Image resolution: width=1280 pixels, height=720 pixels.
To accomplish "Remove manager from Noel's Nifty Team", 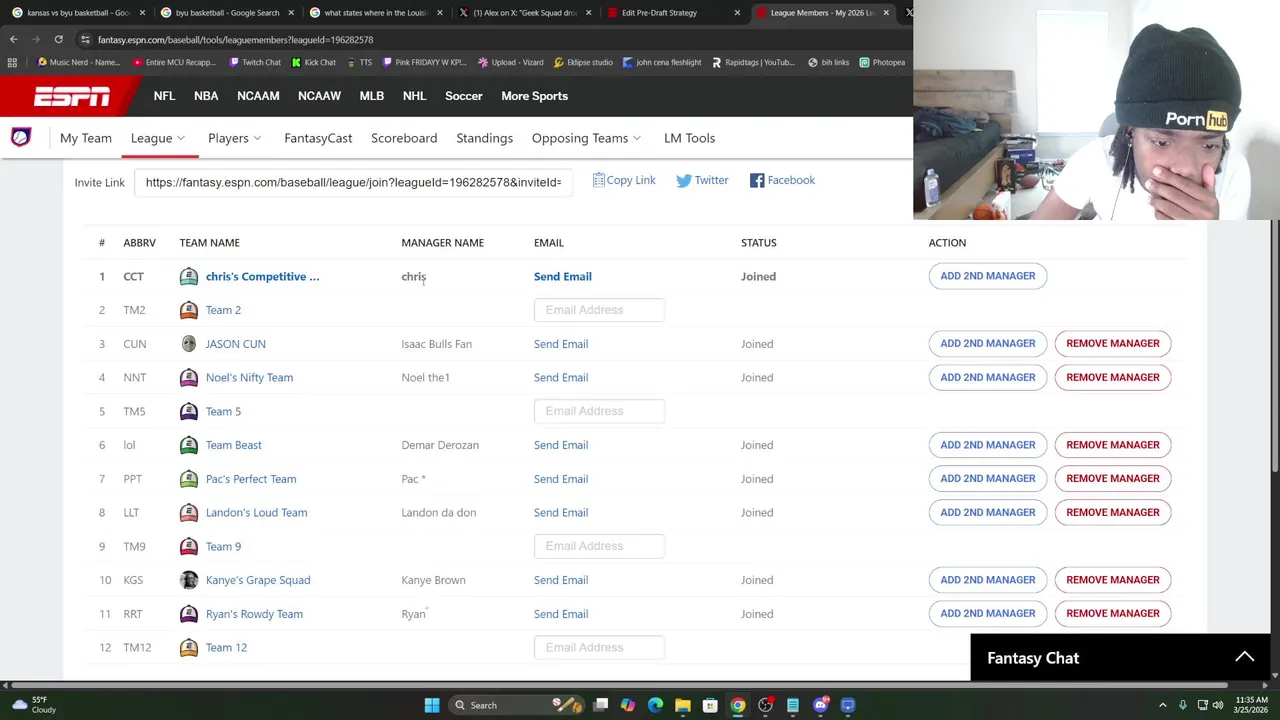I will pyautogui.click(x=1112, y=377).
